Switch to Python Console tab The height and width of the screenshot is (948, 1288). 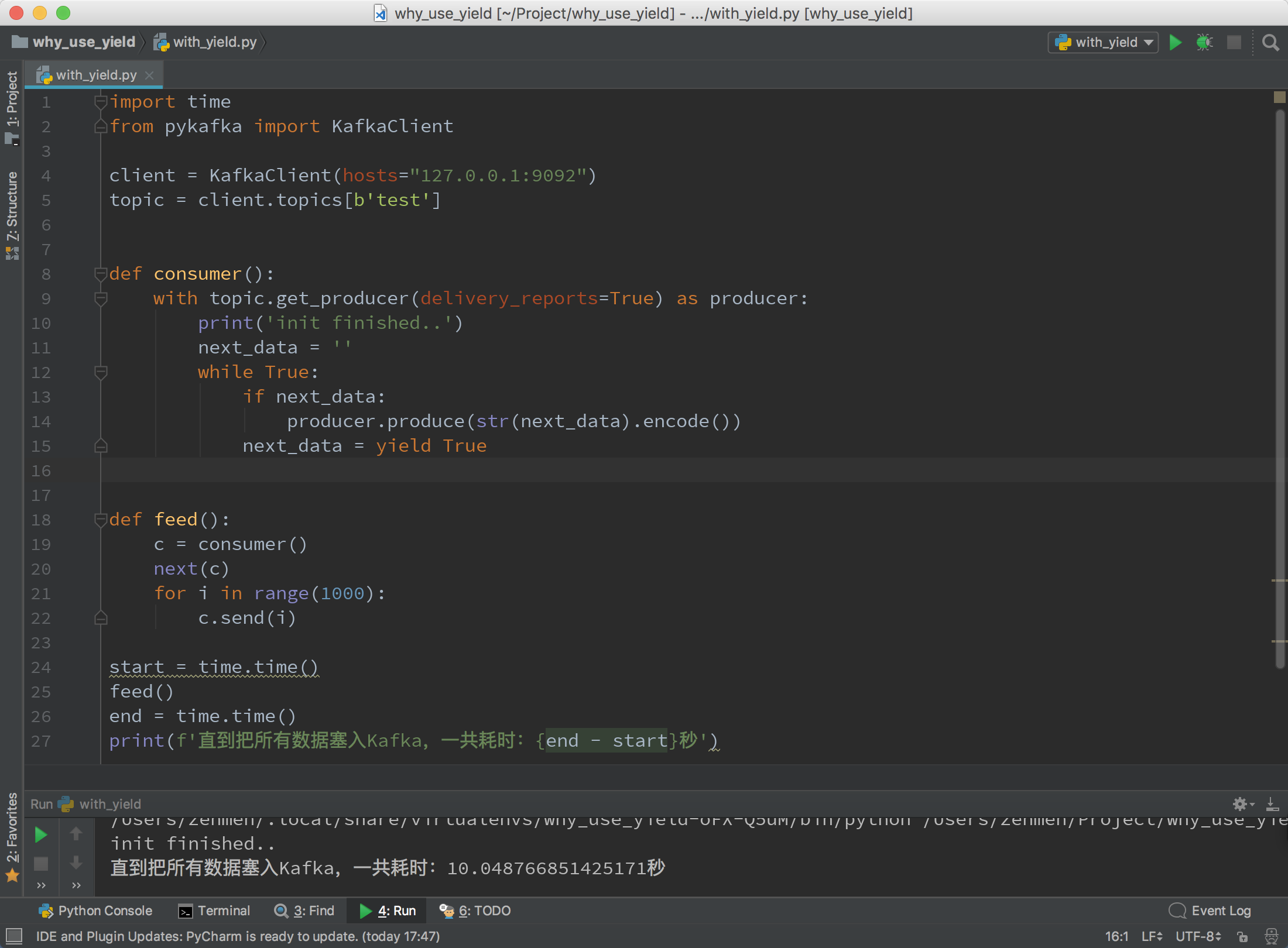tap(95, 911)
